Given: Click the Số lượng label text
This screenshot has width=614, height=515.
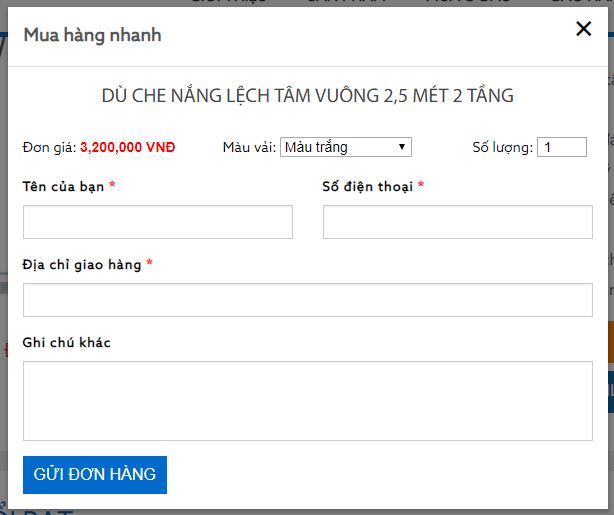Looking at the screenshot, I should (502, 148).
